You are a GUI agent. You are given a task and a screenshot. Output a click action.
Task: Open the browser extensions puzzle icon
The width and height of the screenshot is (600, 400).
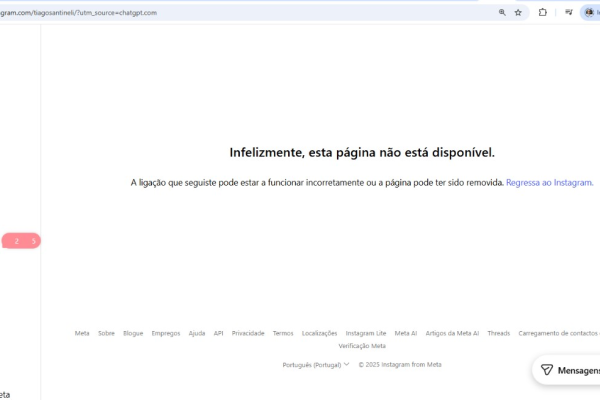[543, 13]
